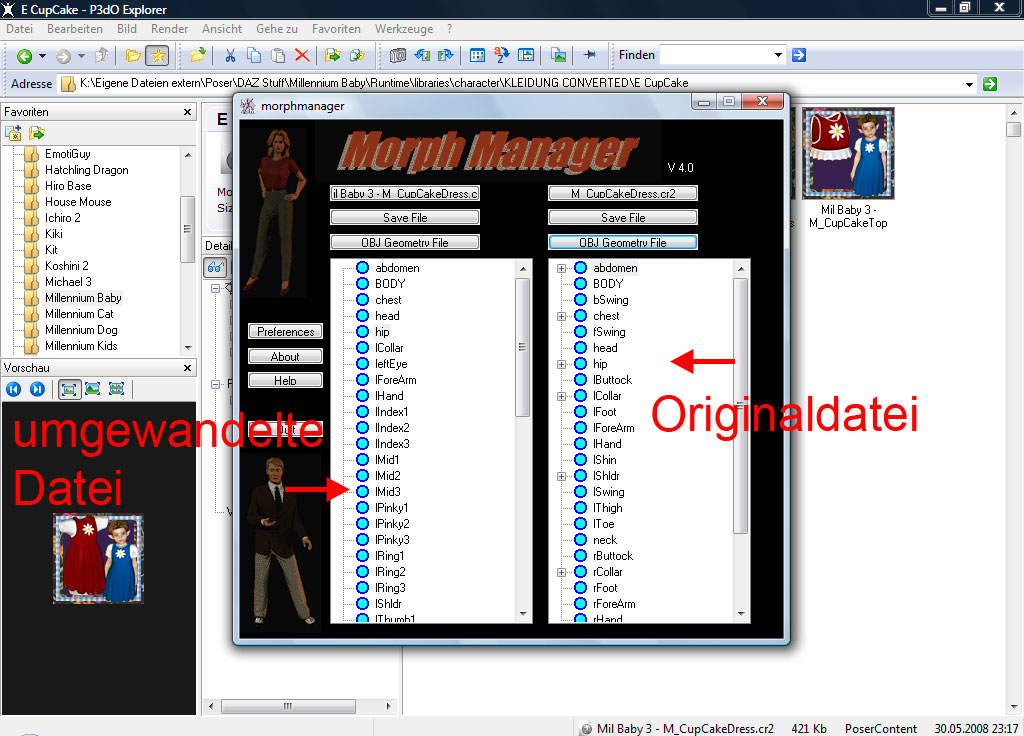Close the Vorschau panel
This screenshot has width=1024, height=736.
[187, 368]
